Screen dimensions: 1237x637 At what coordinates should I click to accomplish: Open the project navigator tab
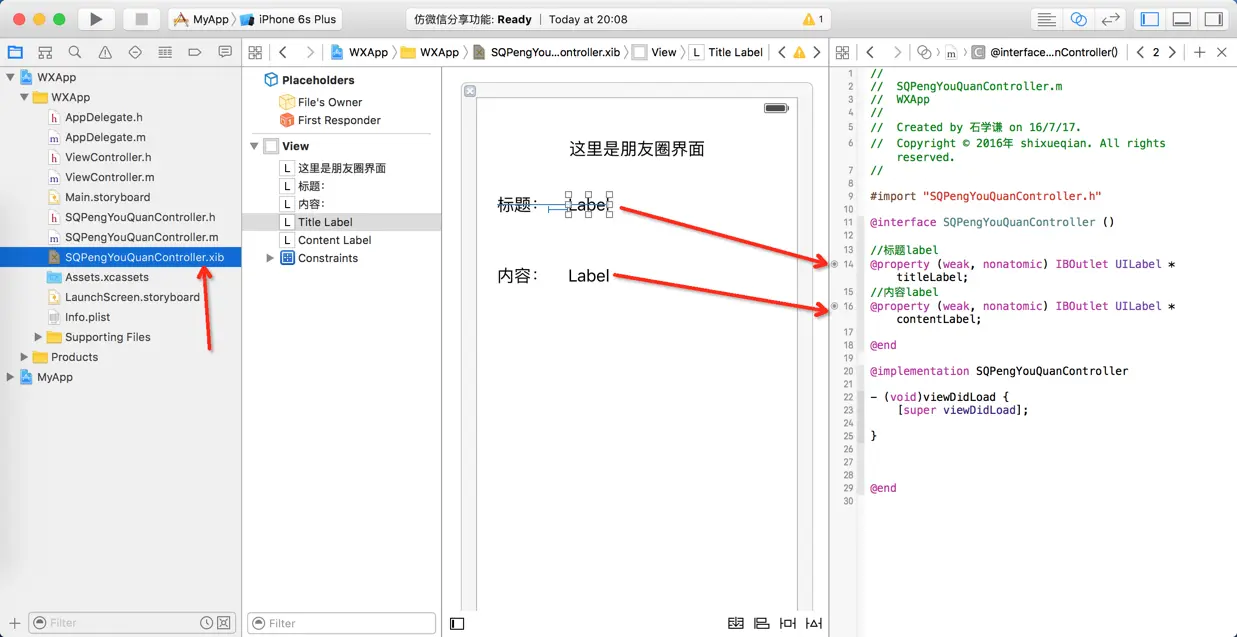15,53
